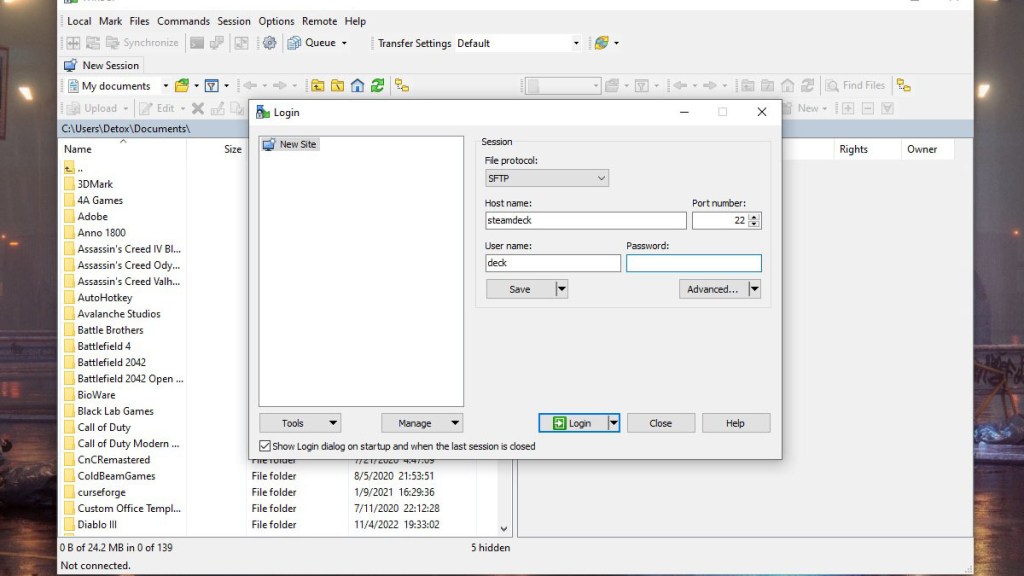Viewport: 1024px width, 576px height.
Task: Open the Login button dropdown arrow
Action: (614, 423)
